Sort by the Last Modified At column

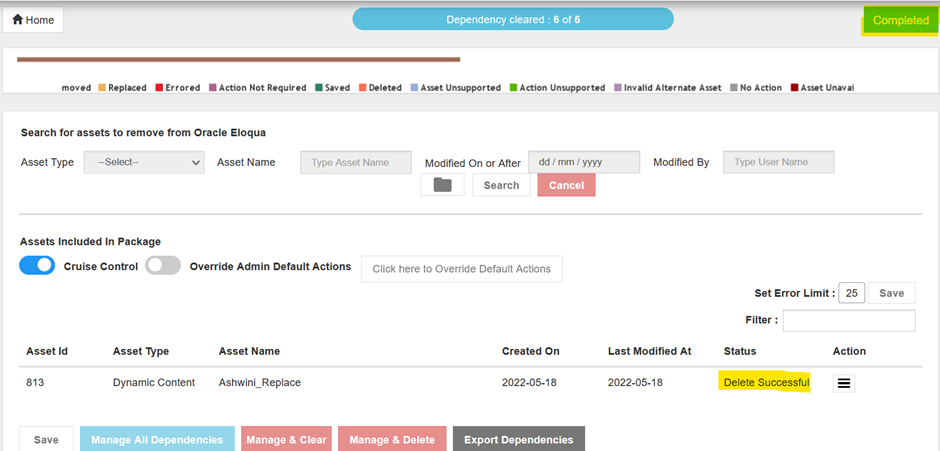click(x=649, y=351)
